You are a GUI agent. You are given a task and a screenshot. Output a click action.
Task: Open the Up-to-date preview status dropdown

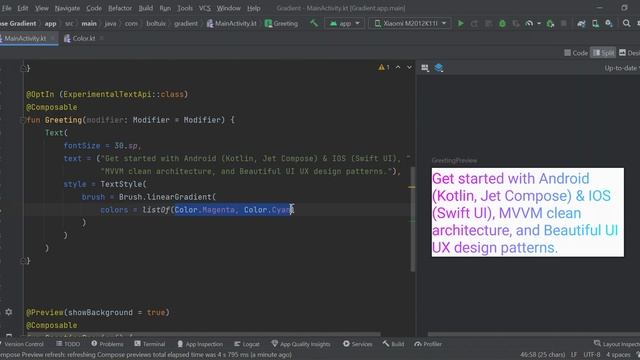(622, 68)
